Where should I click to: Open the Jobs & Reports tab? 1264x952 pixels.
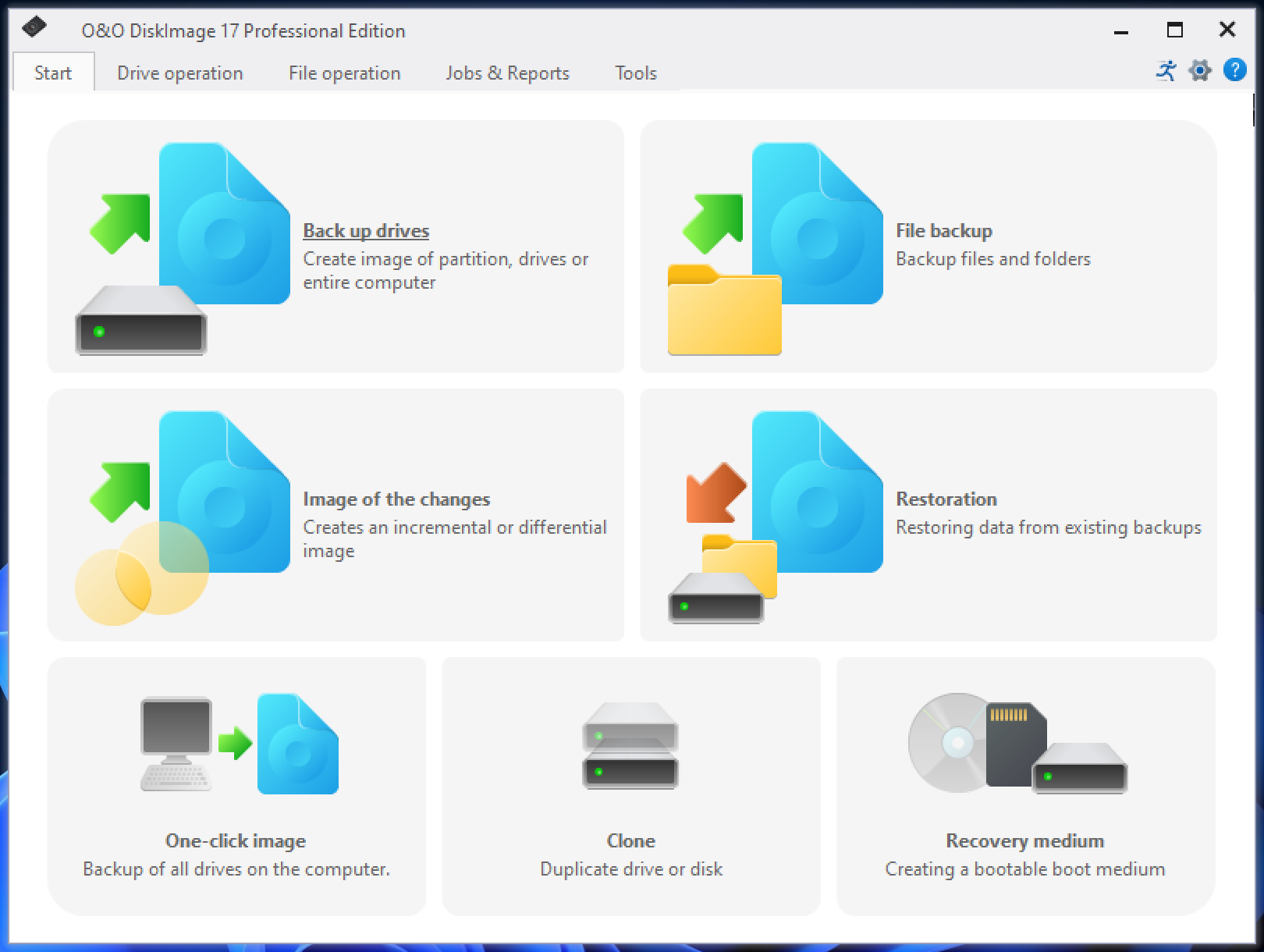coord(507,73)
